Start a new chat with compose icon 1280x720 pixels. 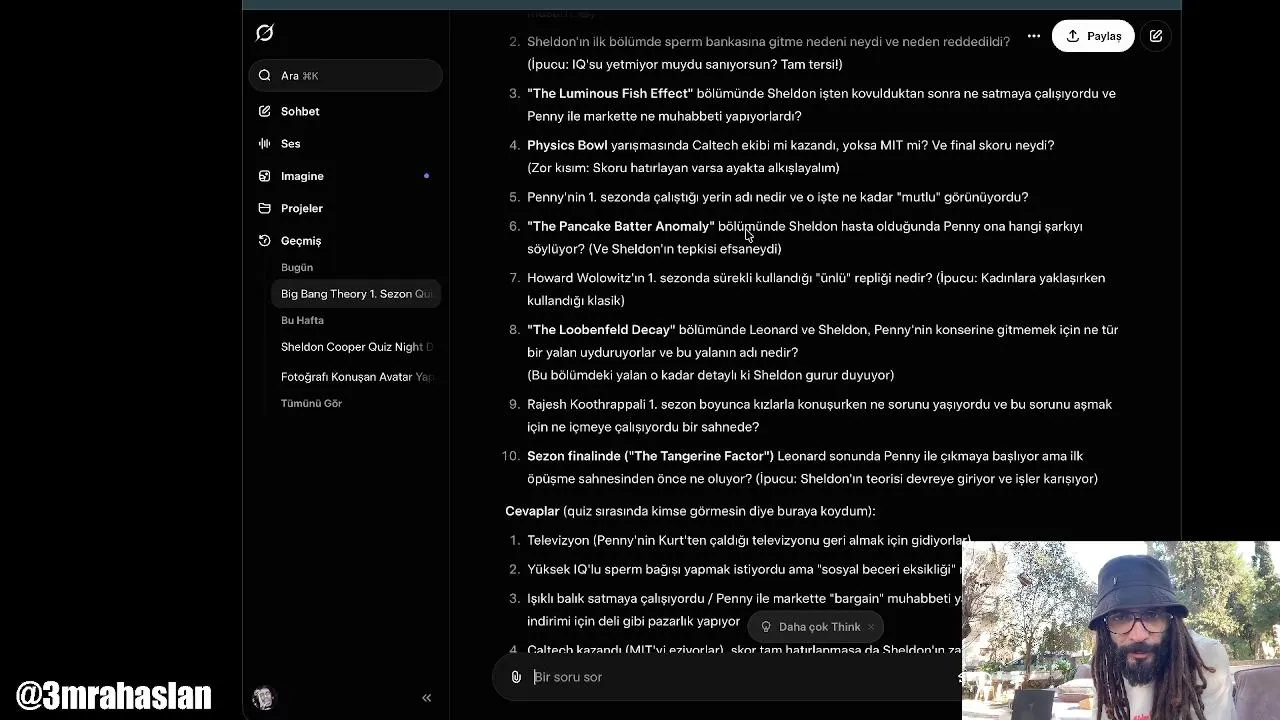point(1156,36)
